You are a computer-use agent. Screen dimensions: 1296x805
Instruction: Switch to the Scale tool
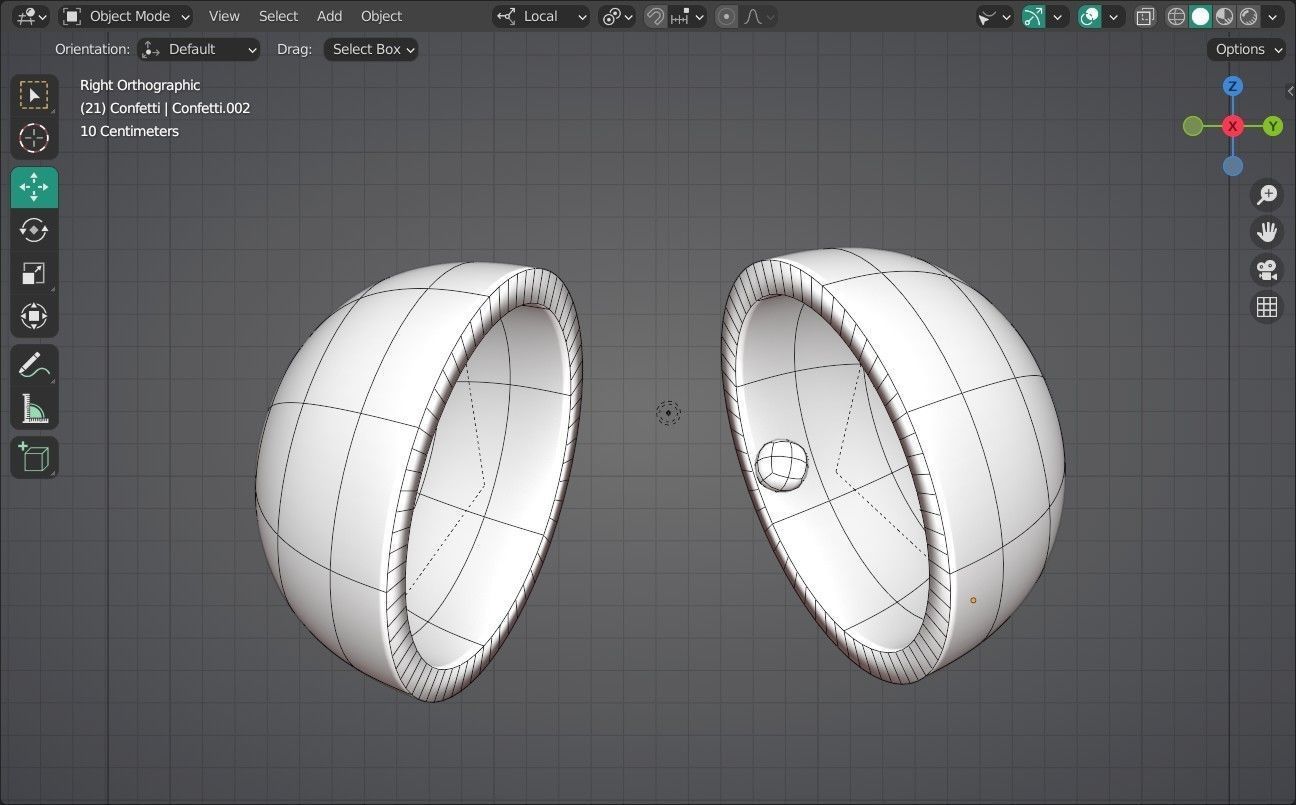pyautogui.click(x=34, y=273)
